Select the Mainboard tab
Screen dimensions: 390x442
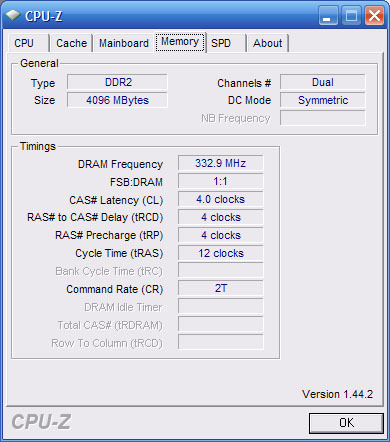coord(124,43)
